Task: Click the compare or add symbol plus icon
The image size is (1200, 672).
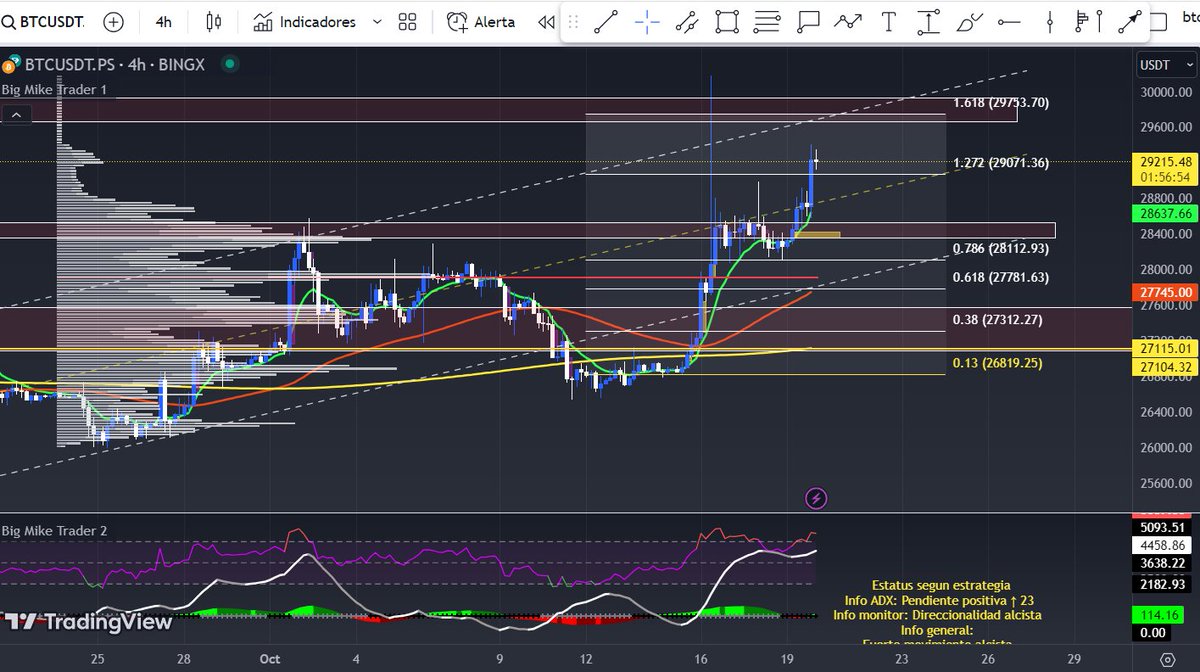Action: [x=114, y=21]
